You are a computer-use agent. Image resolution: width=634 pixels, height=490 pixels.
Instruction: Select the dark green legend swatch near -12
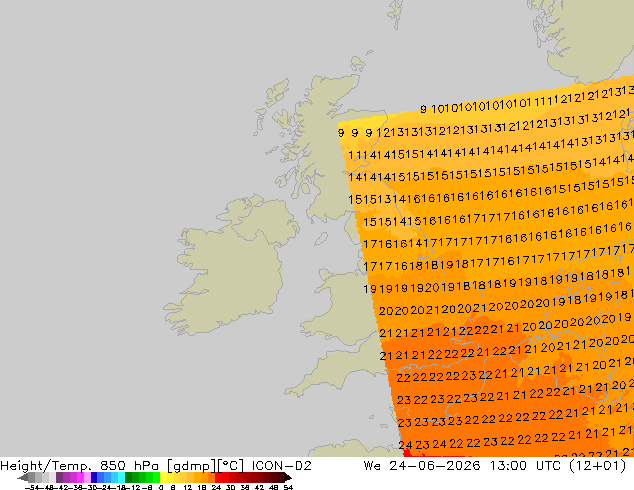(x=129, y=477)
